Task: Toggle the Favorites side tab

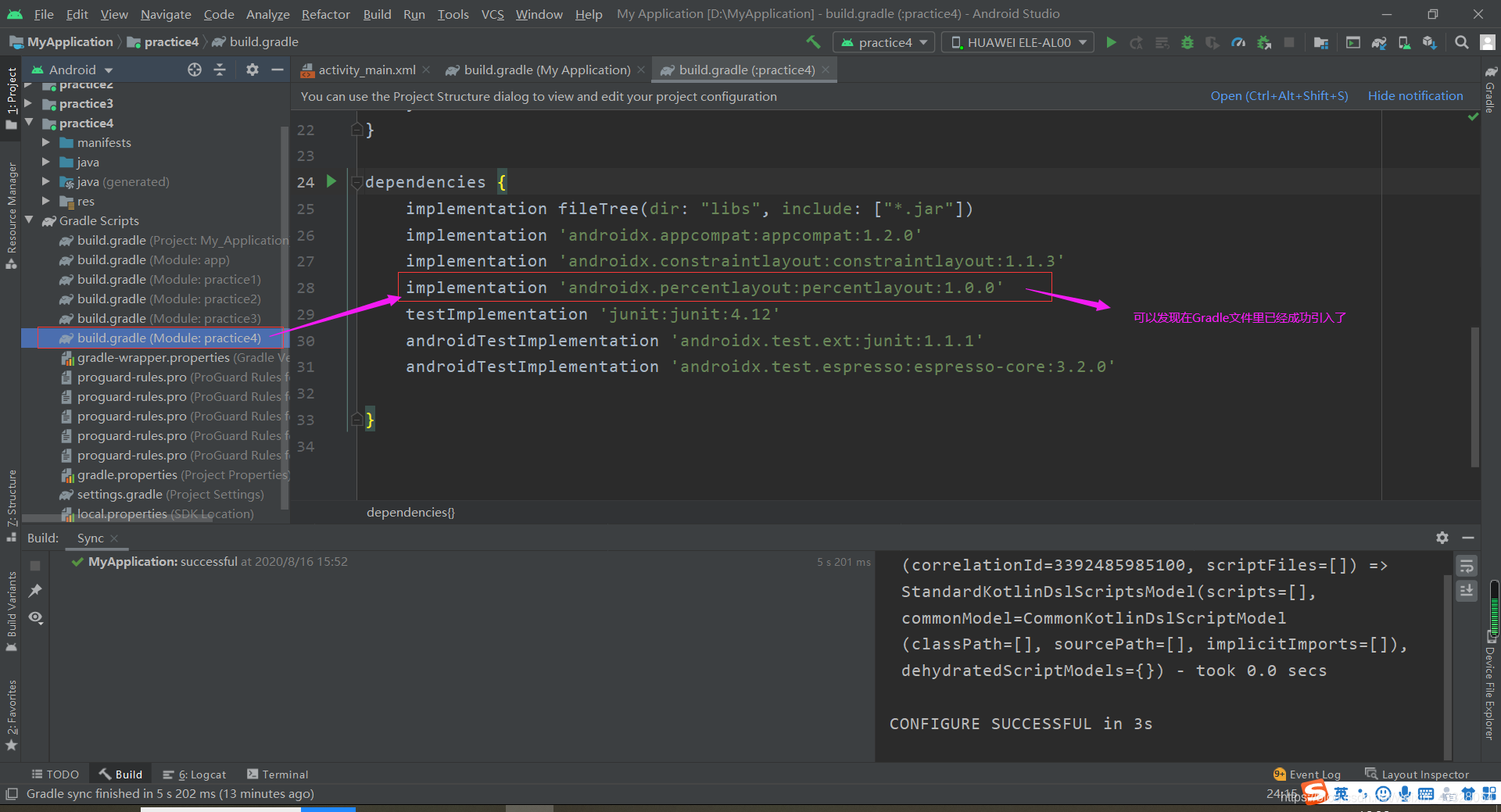Action: click(11, 715)
